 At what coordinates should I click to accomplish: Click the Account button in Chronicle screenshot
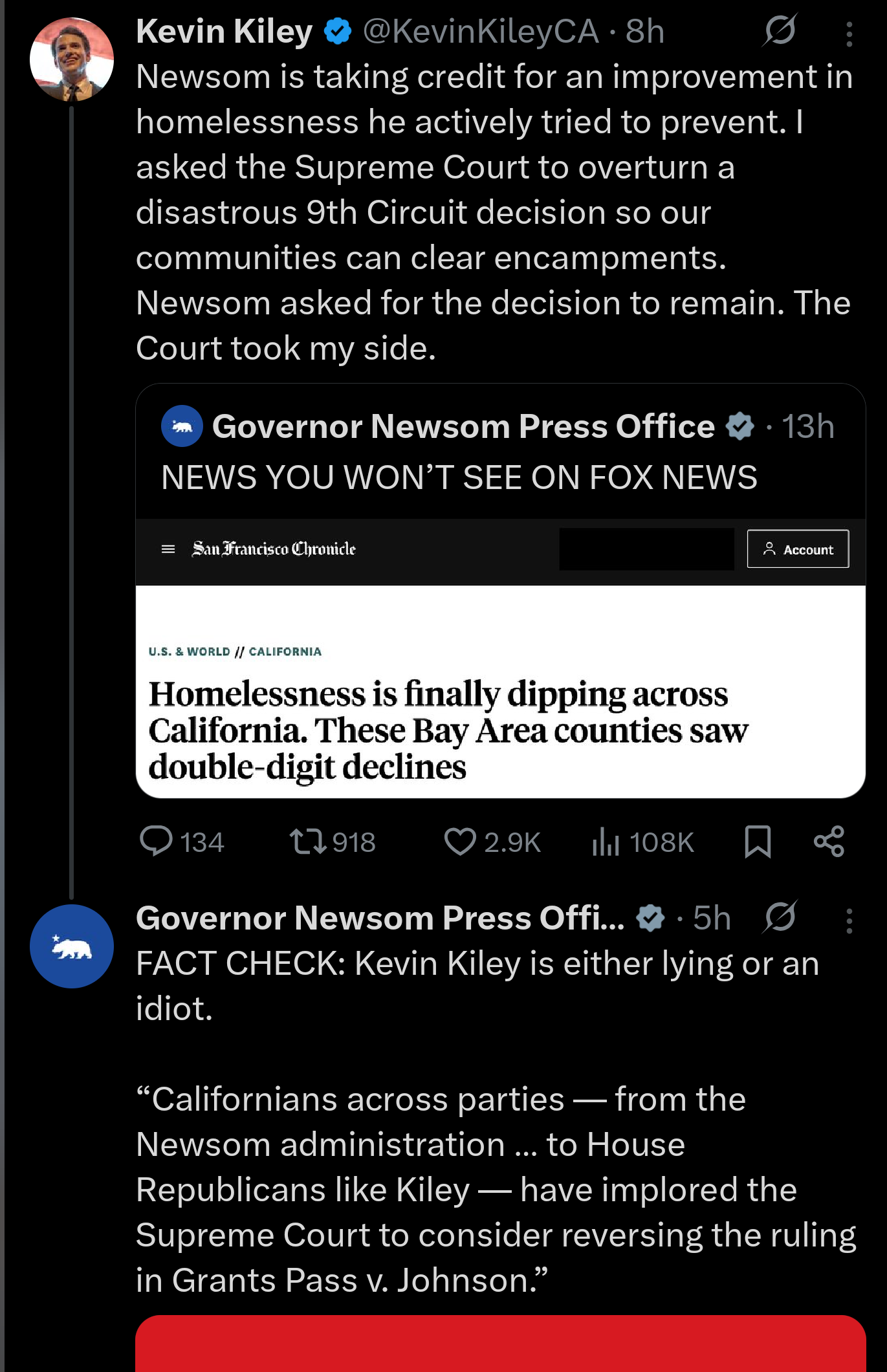(798, 549)
